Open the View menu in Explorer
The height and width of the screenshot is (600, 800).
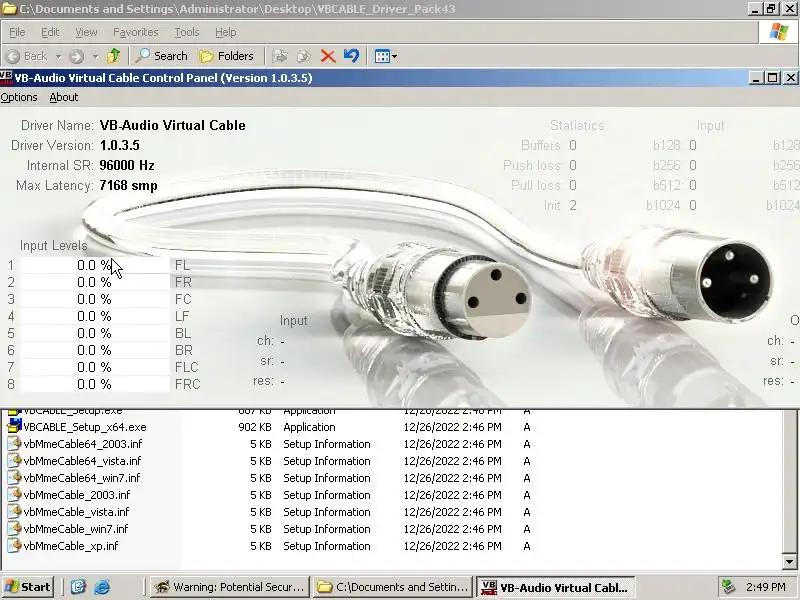pos(86,32)
